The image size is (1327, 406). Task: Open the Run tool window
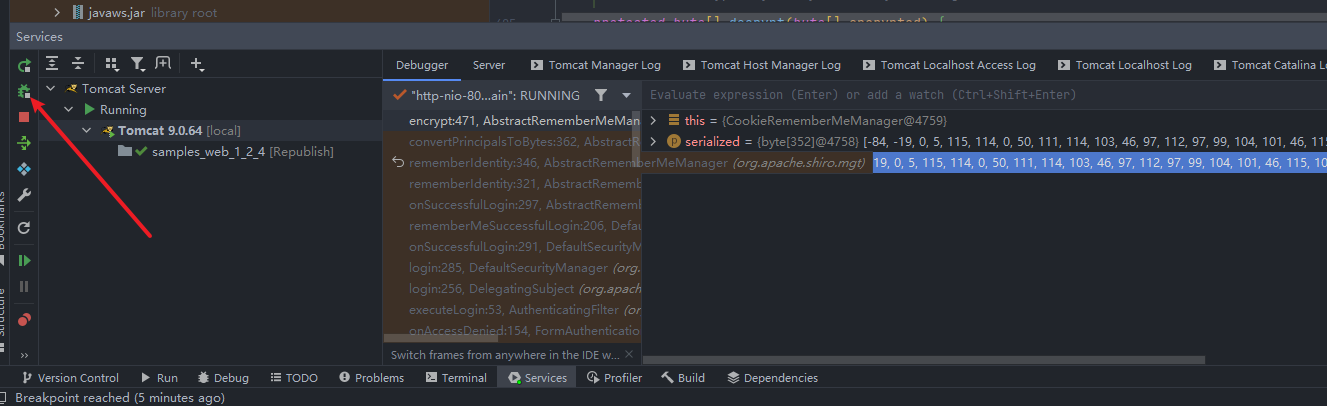click(x=158, y=378)
